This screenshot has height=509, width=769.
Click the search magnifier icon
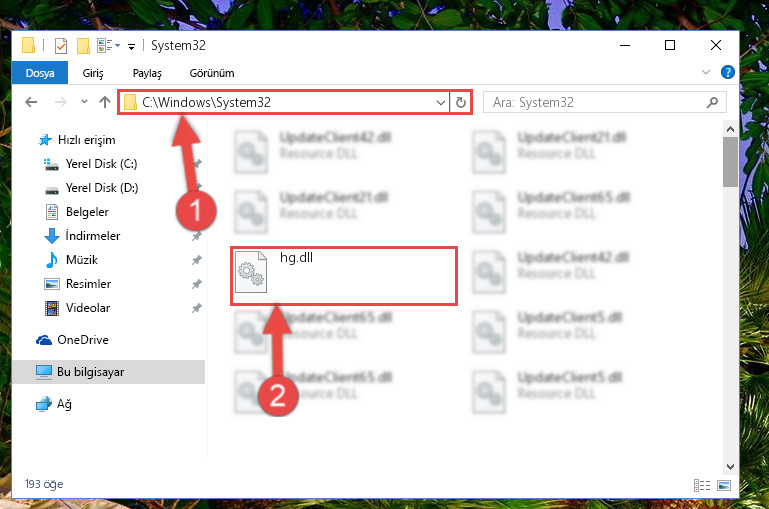(x=712, y=102)
